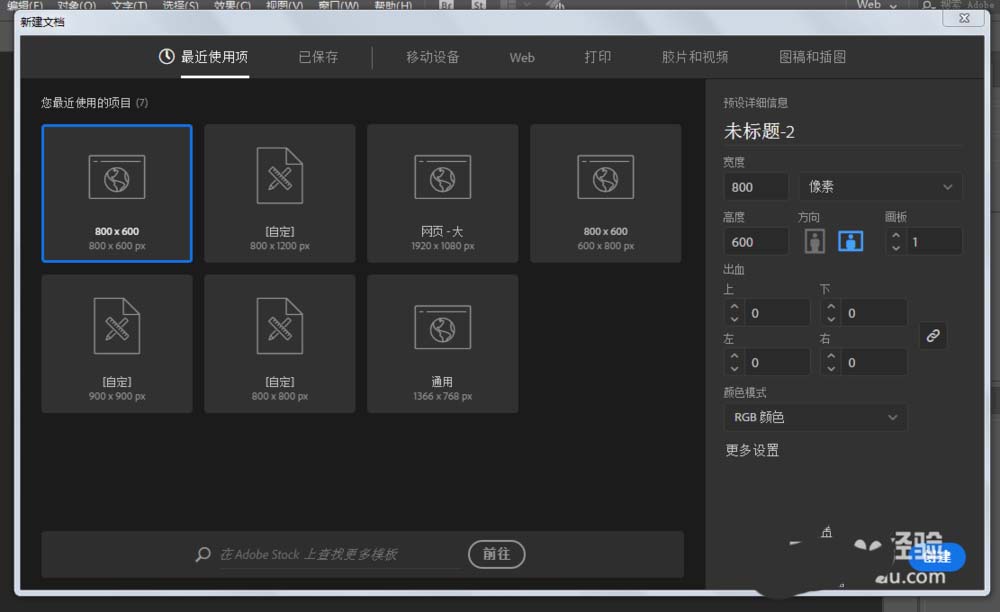Decrease the right bleed value
This screenshot has width=1000, height=612.
[x=830, y=368]
